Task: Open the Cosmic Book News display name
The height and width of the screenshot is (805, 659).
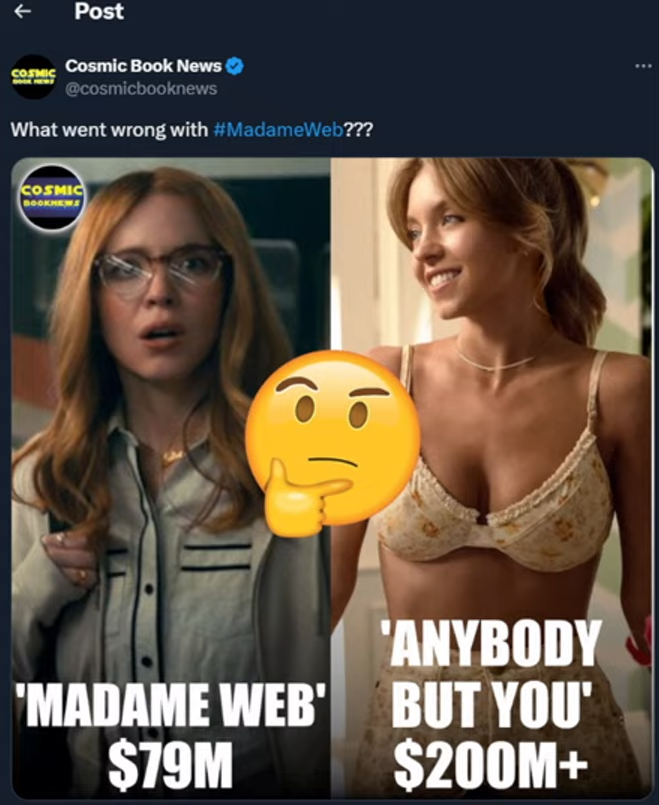Action: [x=143, y=66]
